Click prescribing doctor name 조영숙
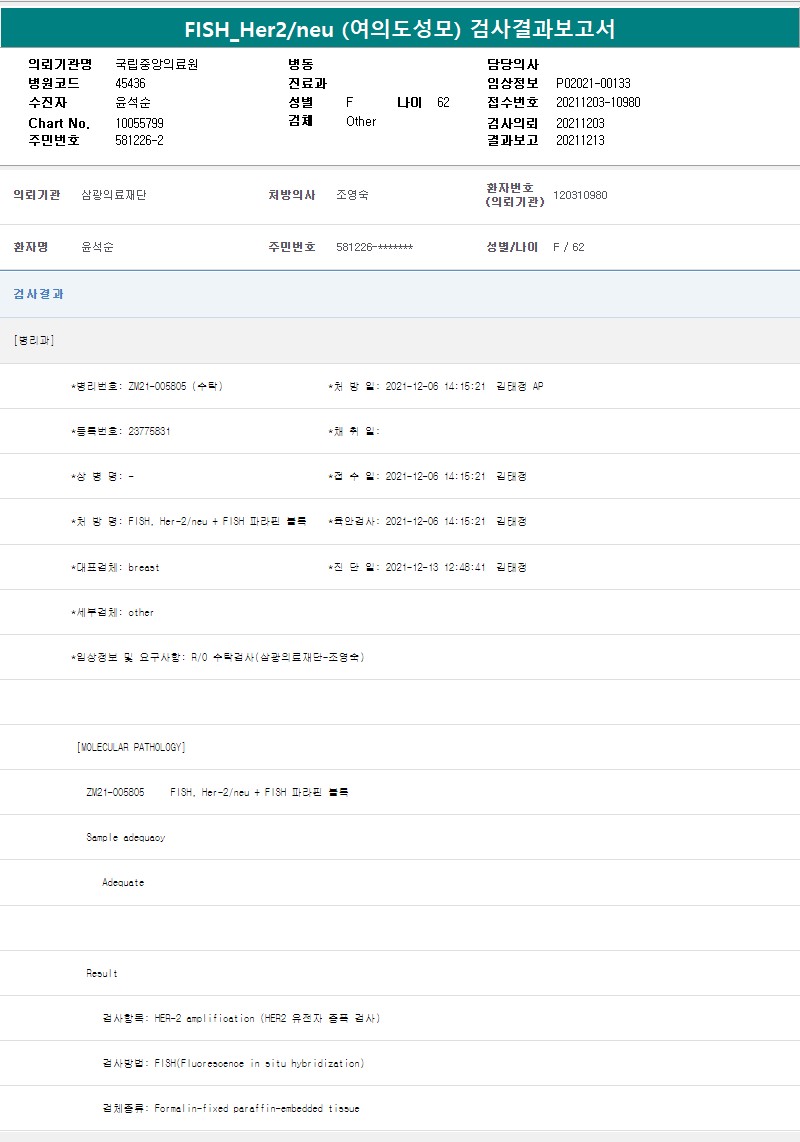 (x=352, y=196)
